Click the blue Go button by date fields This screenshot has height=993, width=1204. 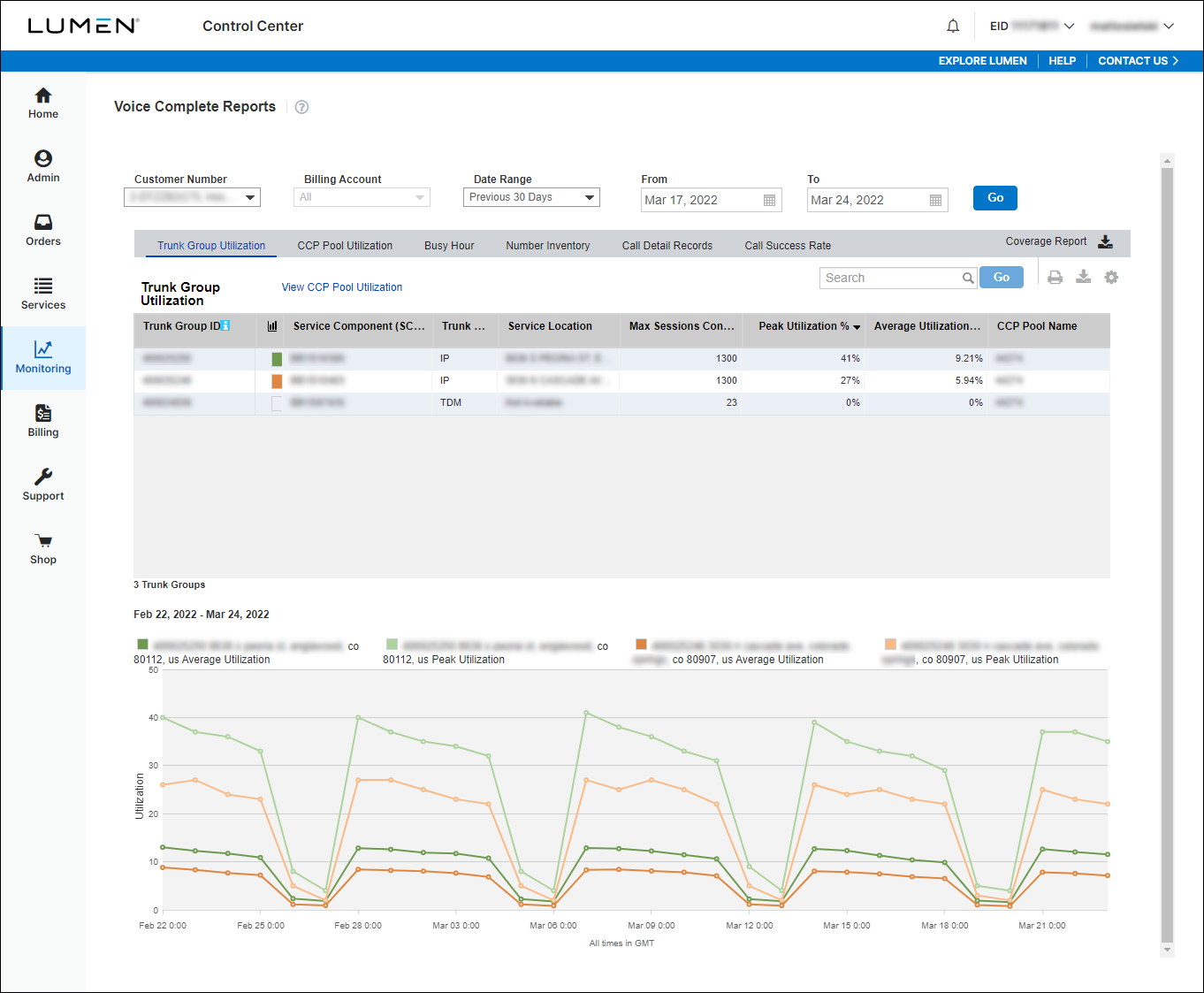click(995, 198)
